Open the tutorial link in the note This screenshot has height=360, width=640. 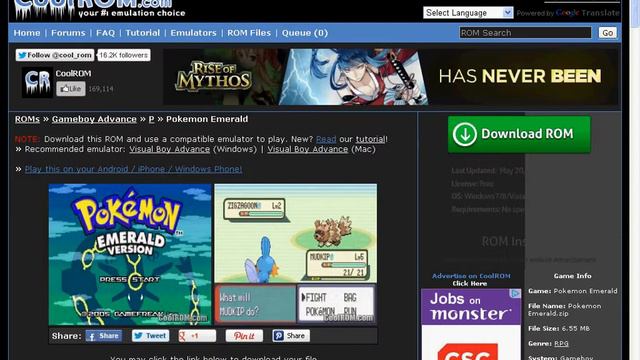[370, 139]
